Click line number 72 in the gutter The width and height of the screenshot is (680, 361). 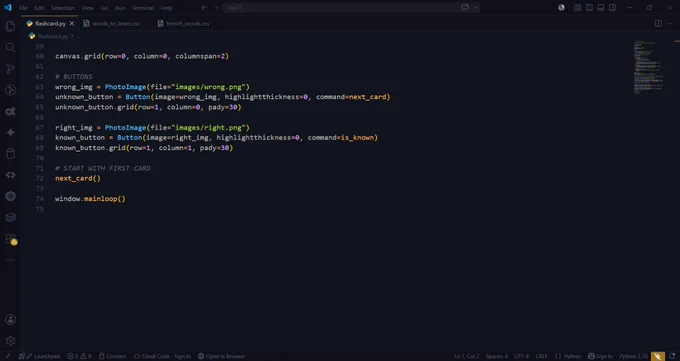tap(39, 178)
